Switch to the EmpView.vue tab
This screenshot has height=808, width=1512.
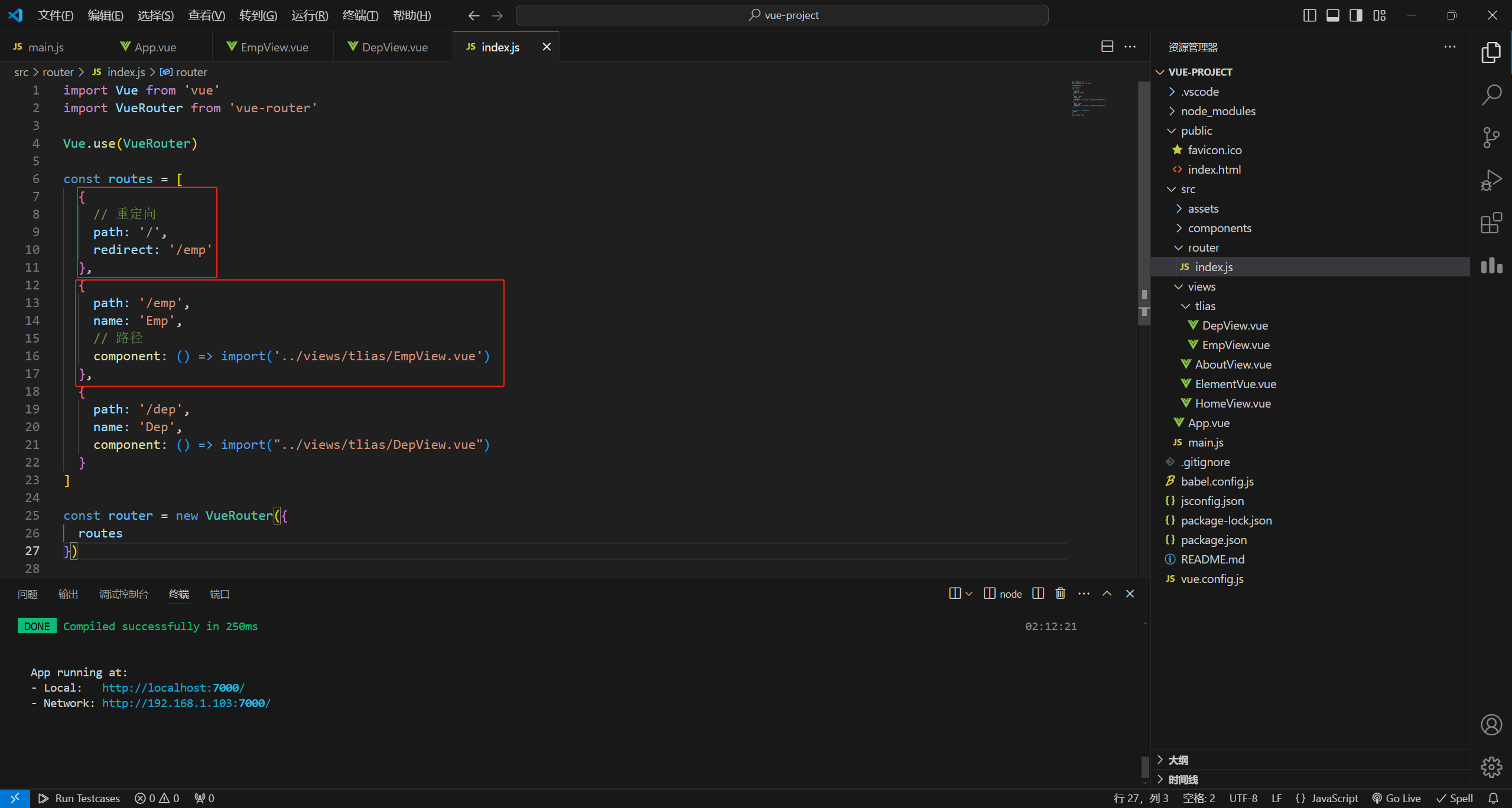pyautogui.click(x=273, y=47)
